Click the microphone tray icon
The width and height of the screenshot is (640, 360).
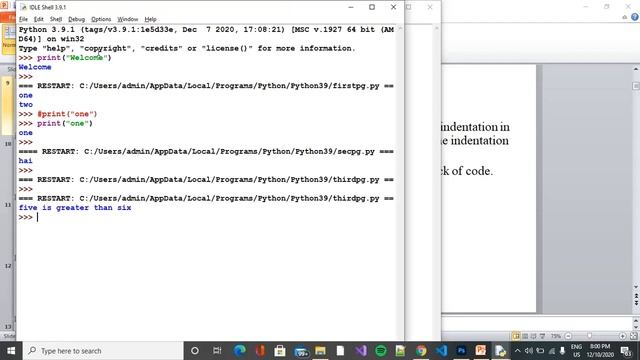coord(562,351)
